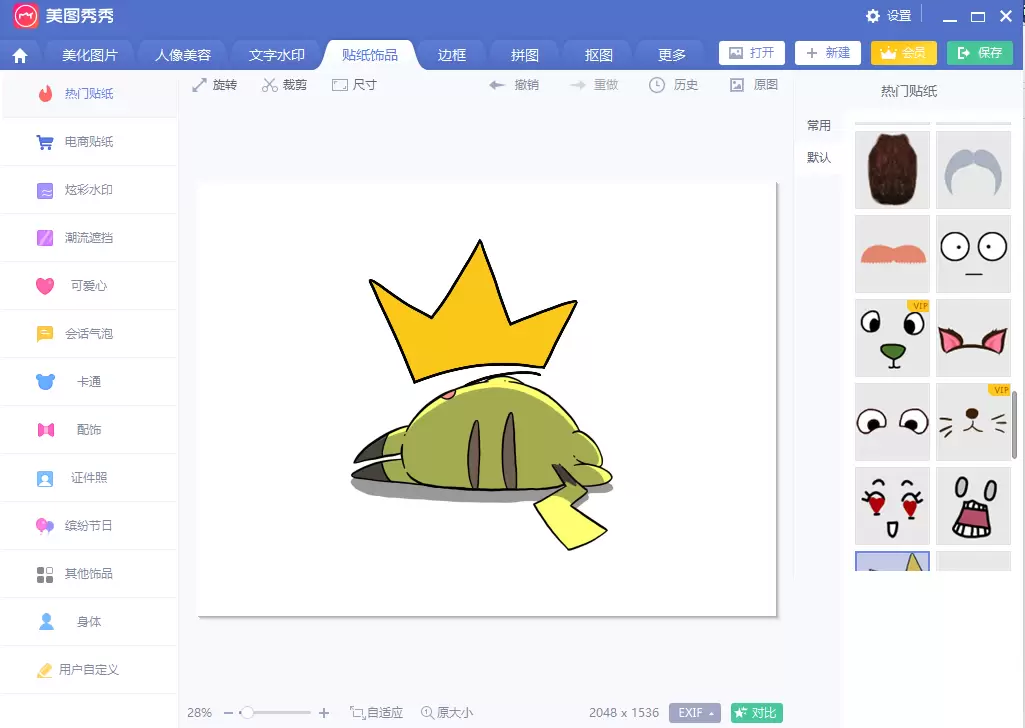This screenshot has width=1025, height=728.
Task: Fit image with 自适应
Action: coord(377,713)
